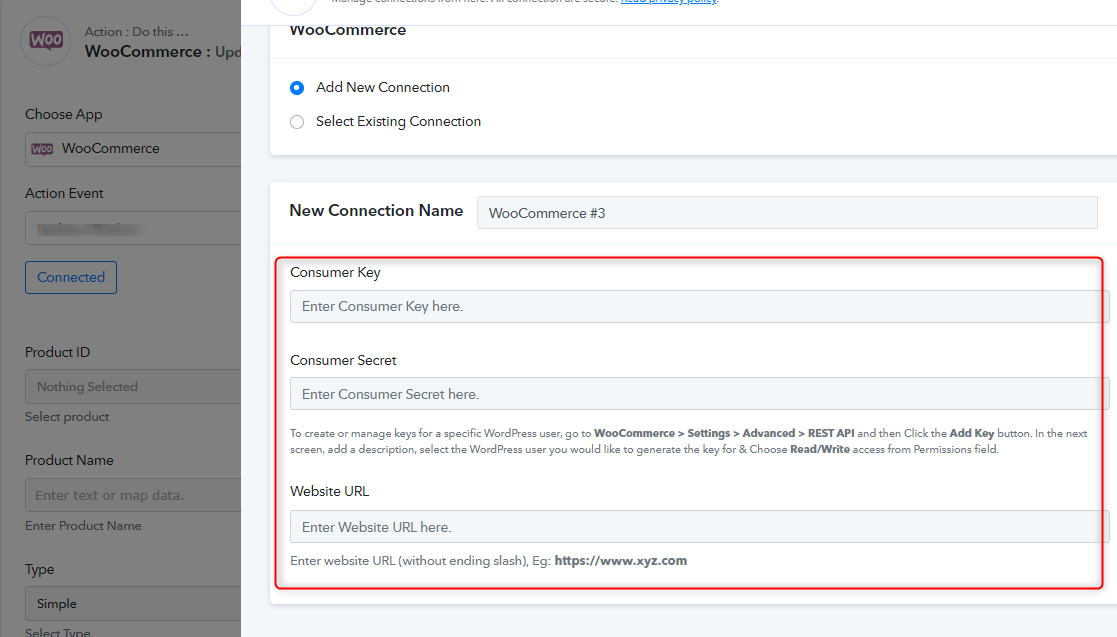The image size is (1117, 637).
Task: Focus the Consumer Secret input field
Action: (699, 394)
